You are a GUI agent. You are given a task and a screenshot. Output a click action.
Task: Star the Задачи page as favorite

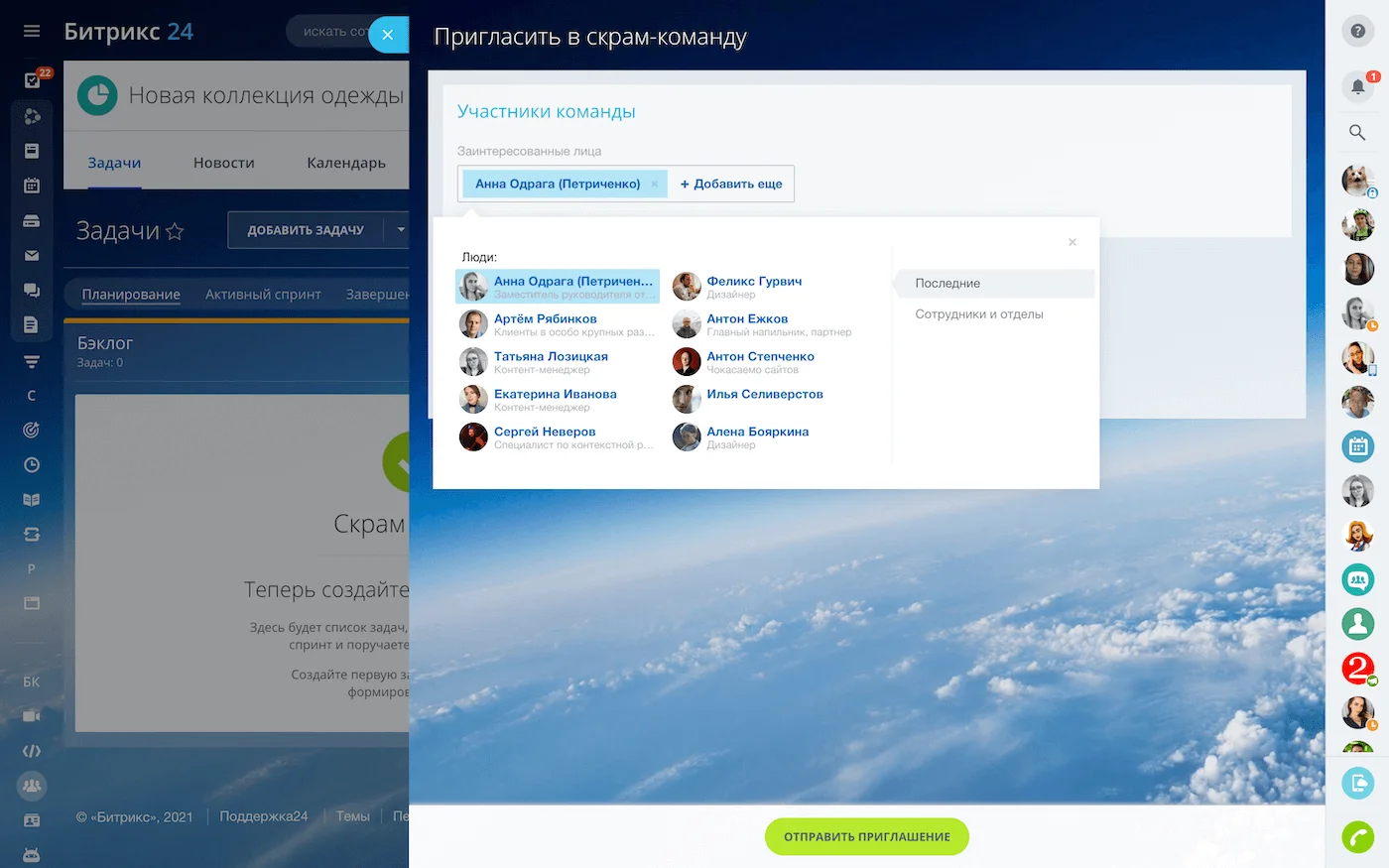175,231
